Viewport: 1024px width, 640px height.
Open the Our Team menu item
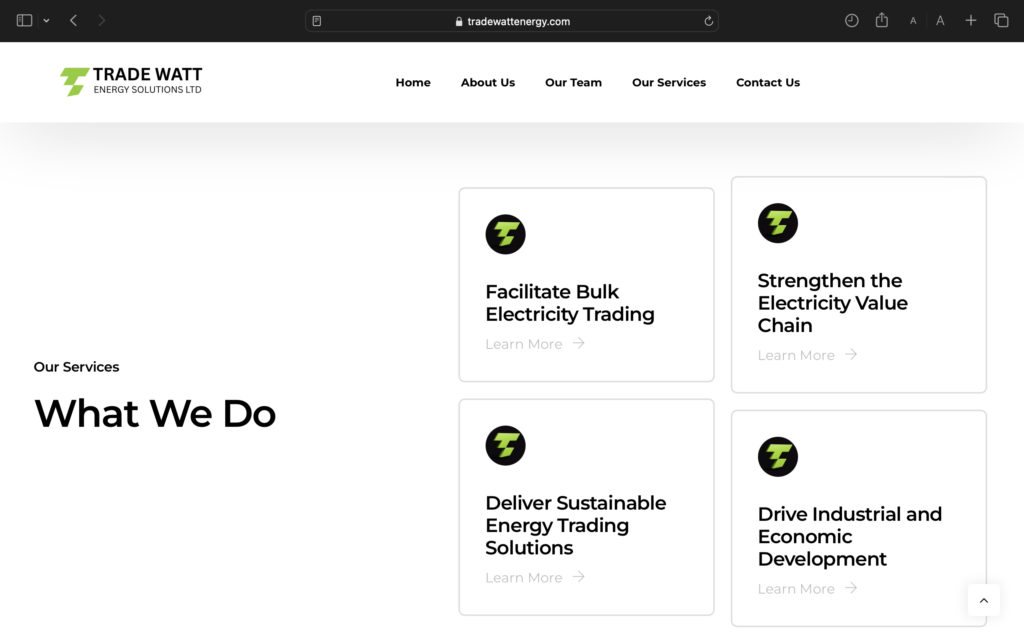click(x=573, y=82)
